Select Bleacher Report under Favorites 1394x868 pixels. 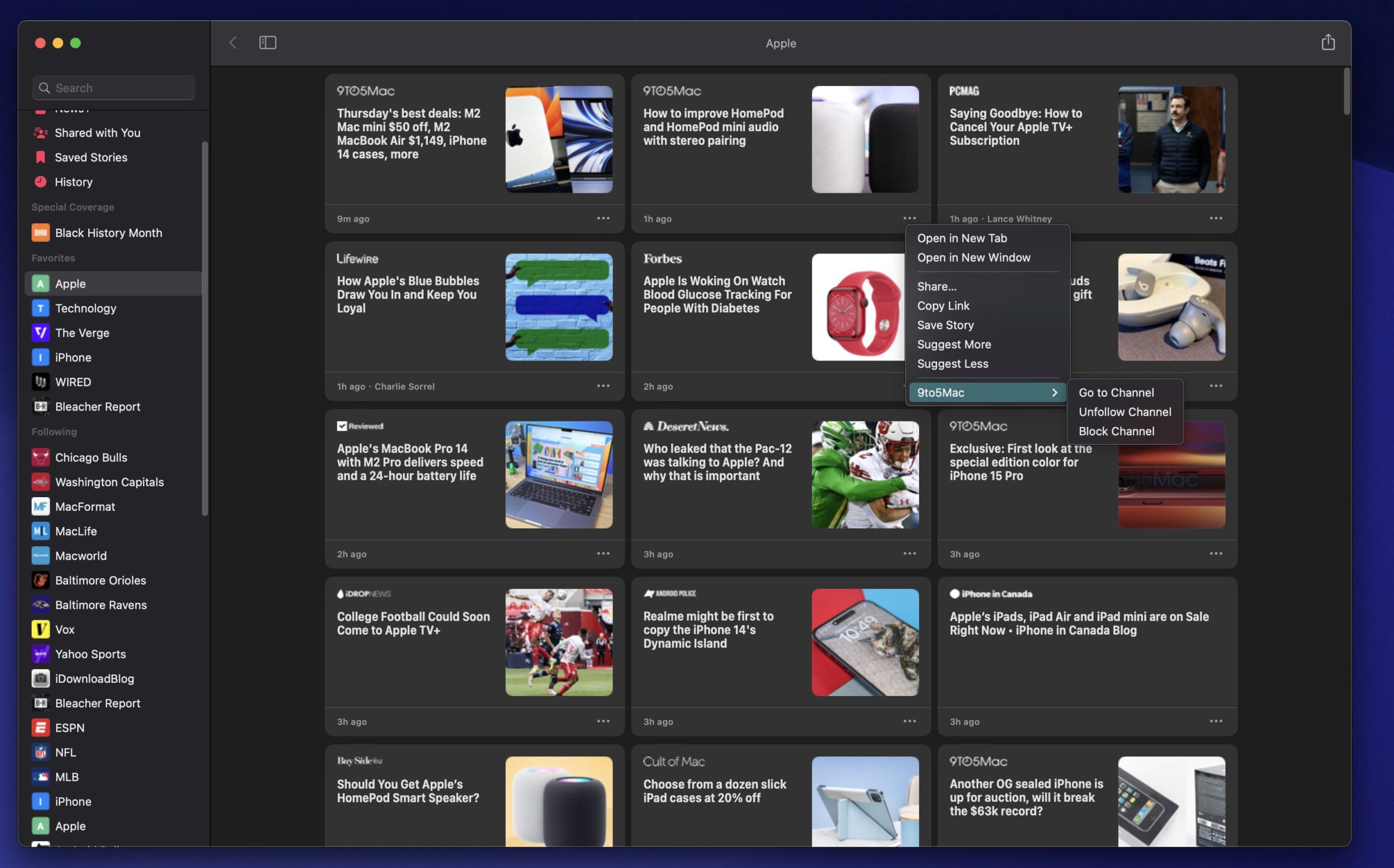(114, 406)
